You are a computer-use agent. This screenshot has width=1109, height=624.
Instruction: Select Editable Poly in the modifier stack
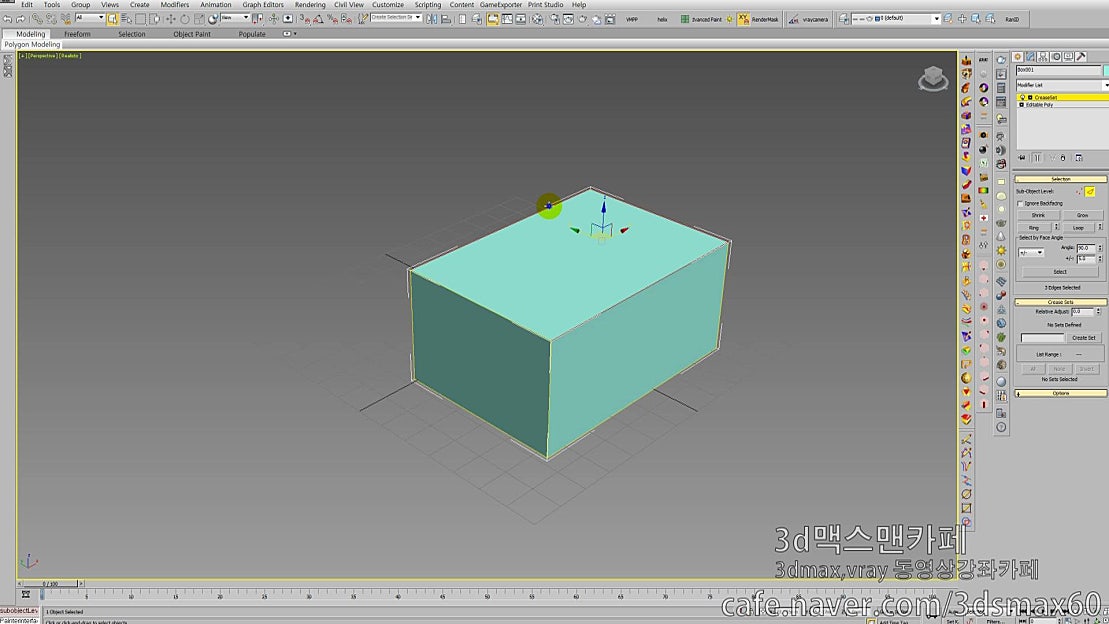point(1039,103)
